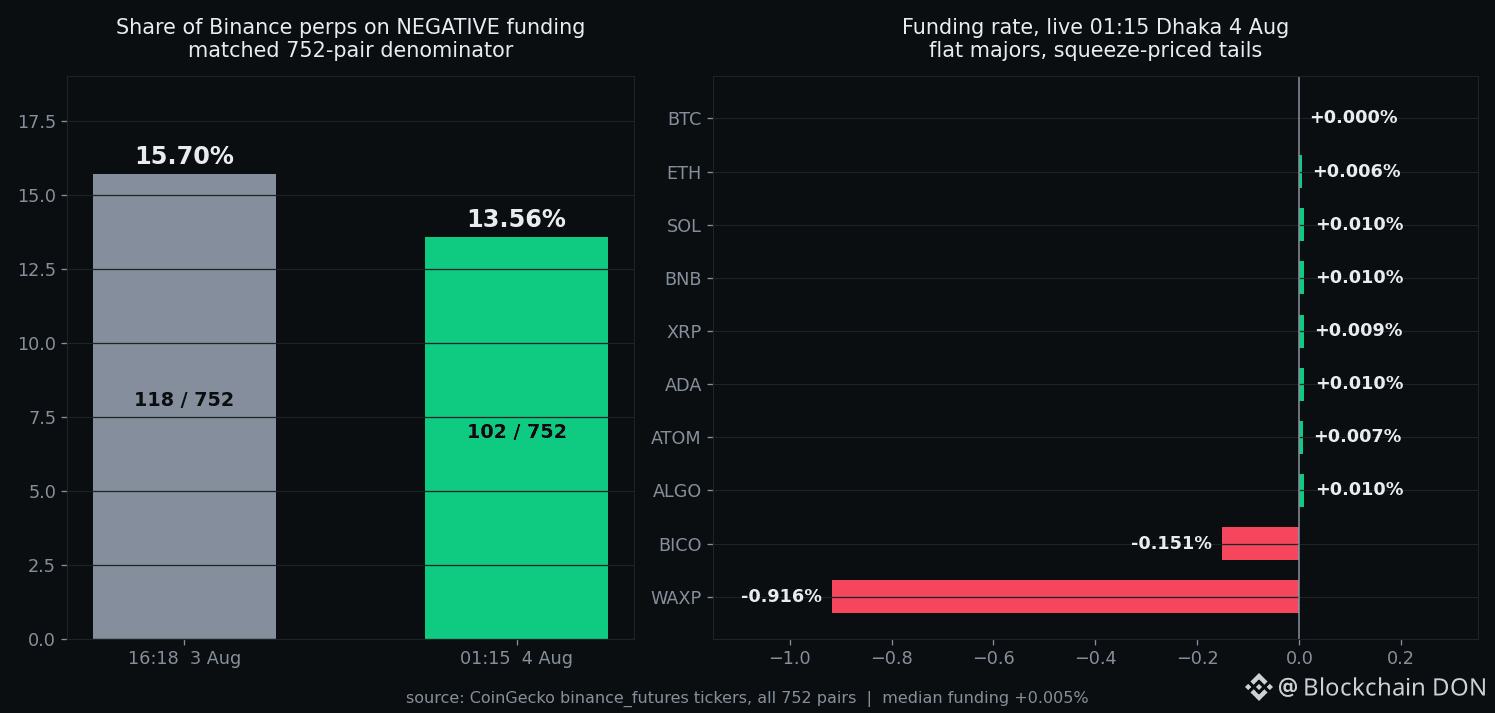Click the "-0.151%" BICO funding value
This screenshot has height=713, width=1495.
pyautogui.click(x=1171, y=544)
